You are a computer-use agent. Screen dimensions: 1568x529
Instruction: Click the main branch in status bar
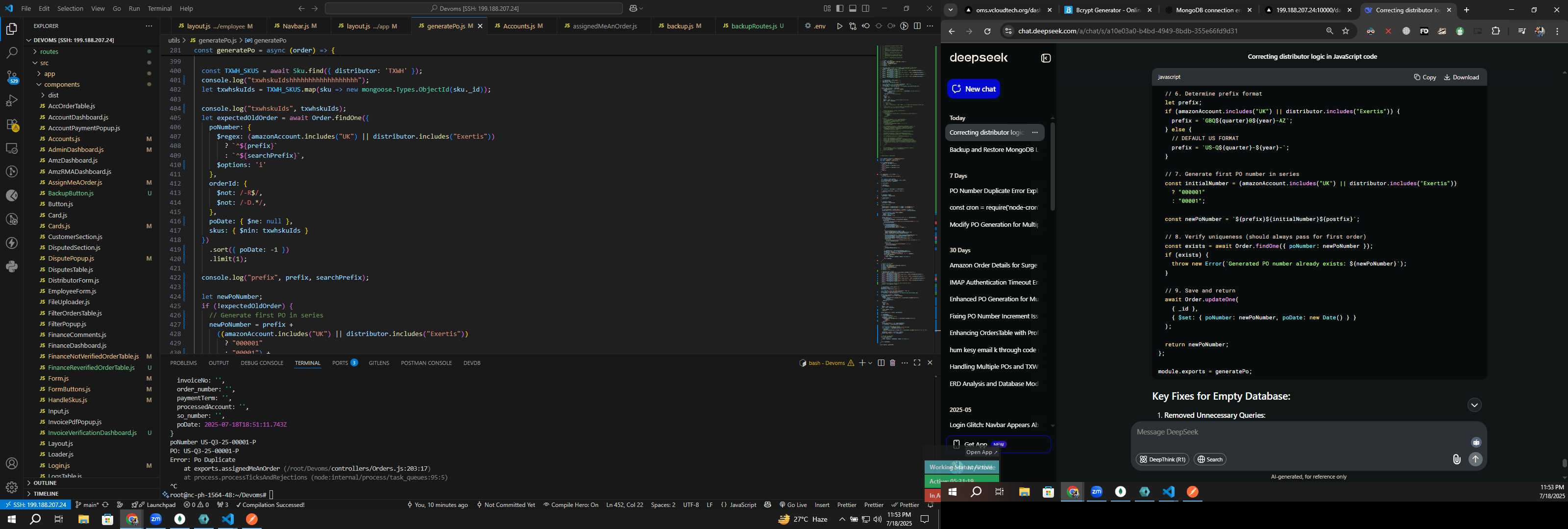86,505
